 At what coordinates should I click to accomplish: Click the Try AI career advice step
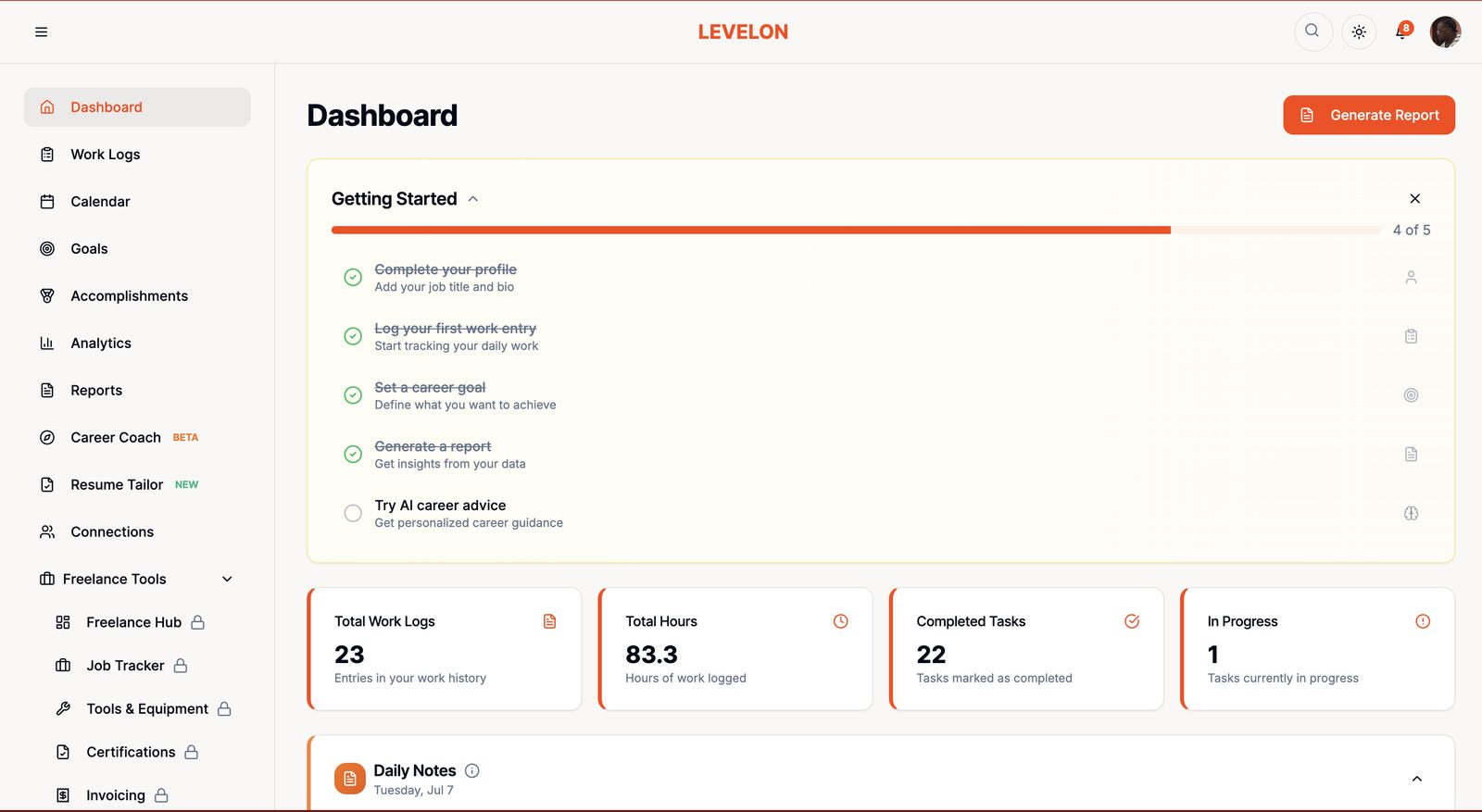pos(881,514)
